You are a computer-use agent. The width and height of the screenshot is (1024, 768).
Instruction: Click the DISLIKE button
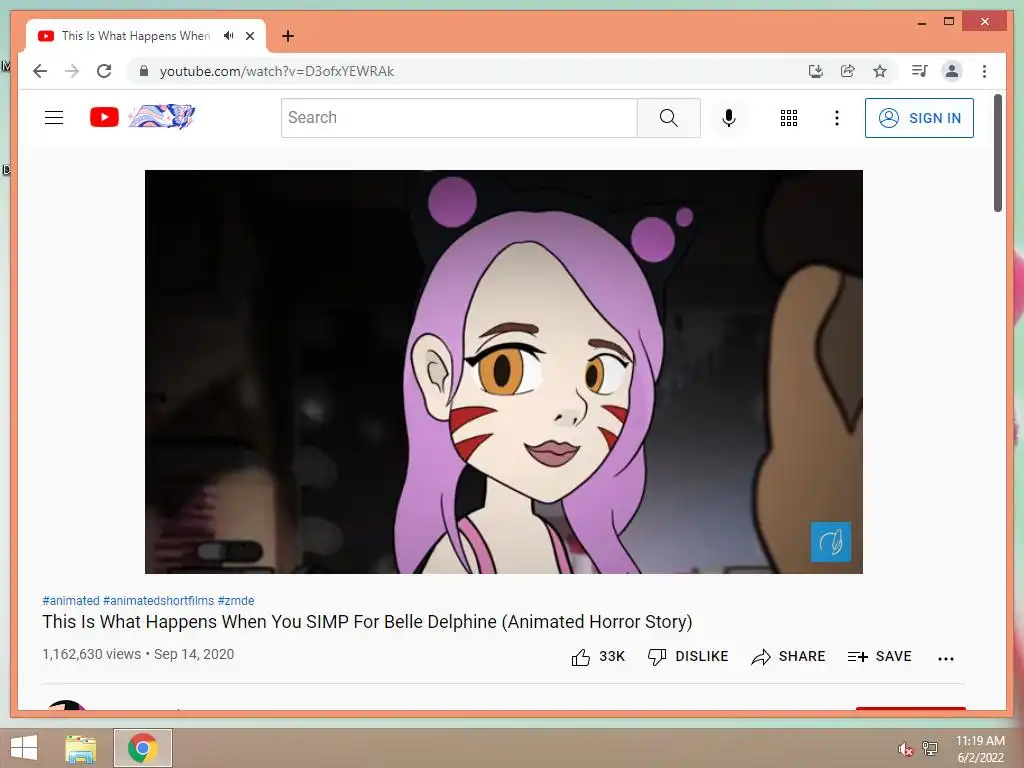(x=688, y=656)
